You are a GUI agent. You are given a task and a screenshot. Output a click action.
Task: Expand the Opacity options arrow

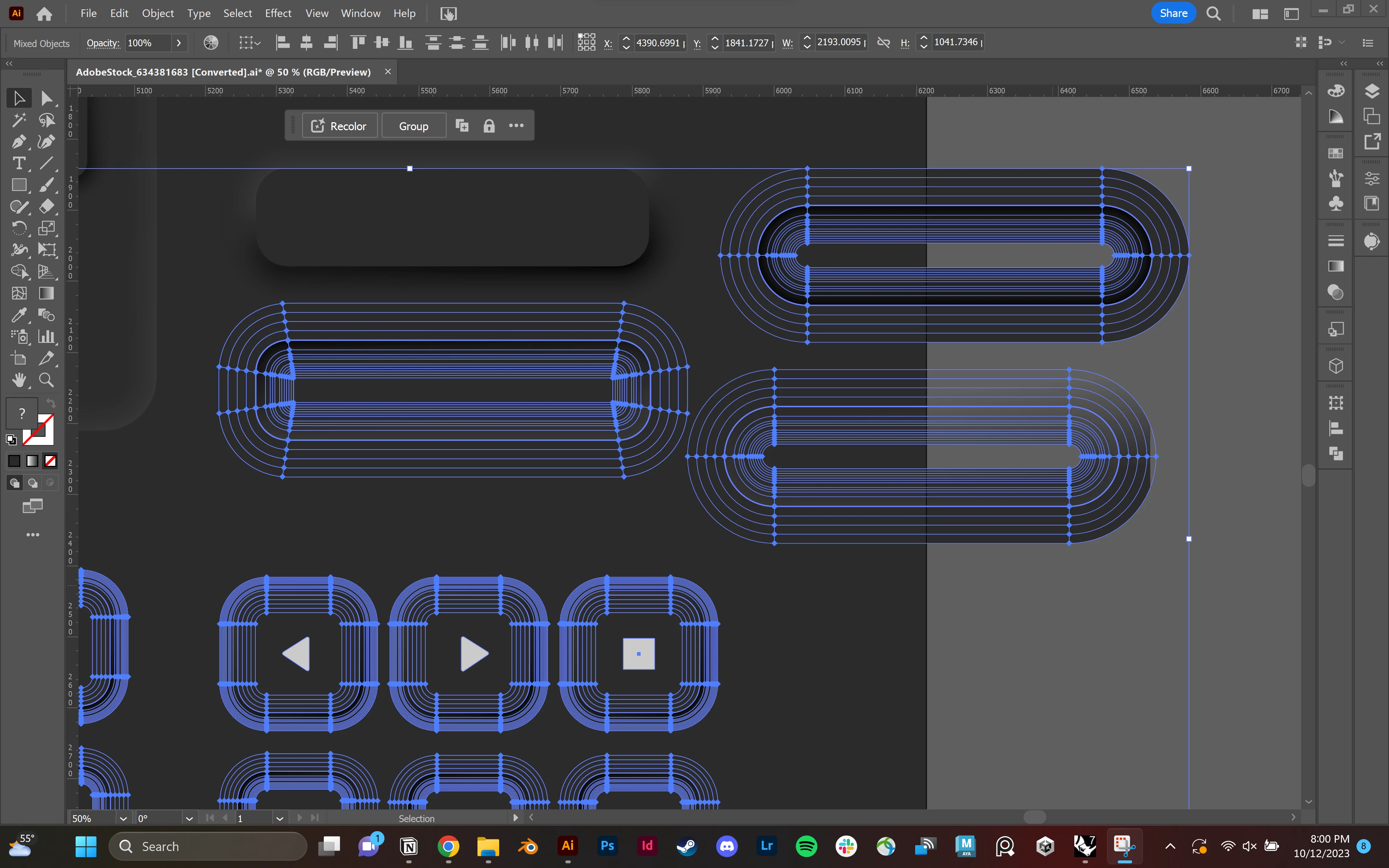(x=179, y=43)
